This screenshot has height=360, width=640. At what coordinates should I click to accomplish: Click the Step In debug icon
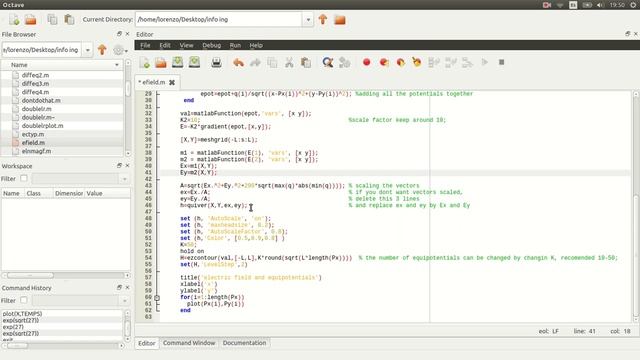(x=451, y=62)
